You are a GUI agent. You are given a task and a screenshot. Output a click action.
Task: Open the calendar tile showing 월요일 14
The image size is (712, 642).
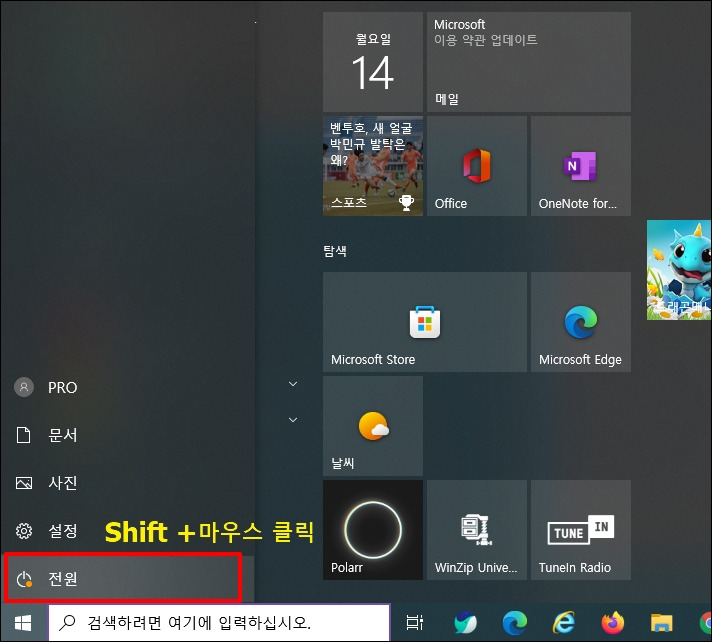click(x=373, y=62)
